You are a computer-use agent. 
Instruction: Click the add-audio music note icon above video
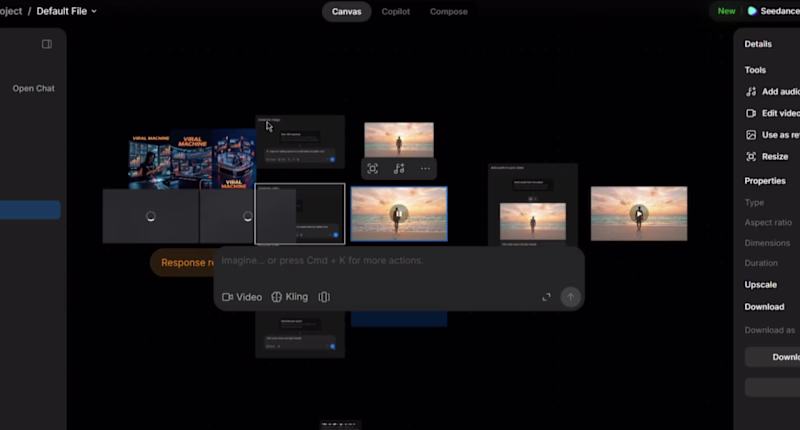coord(399,169)
